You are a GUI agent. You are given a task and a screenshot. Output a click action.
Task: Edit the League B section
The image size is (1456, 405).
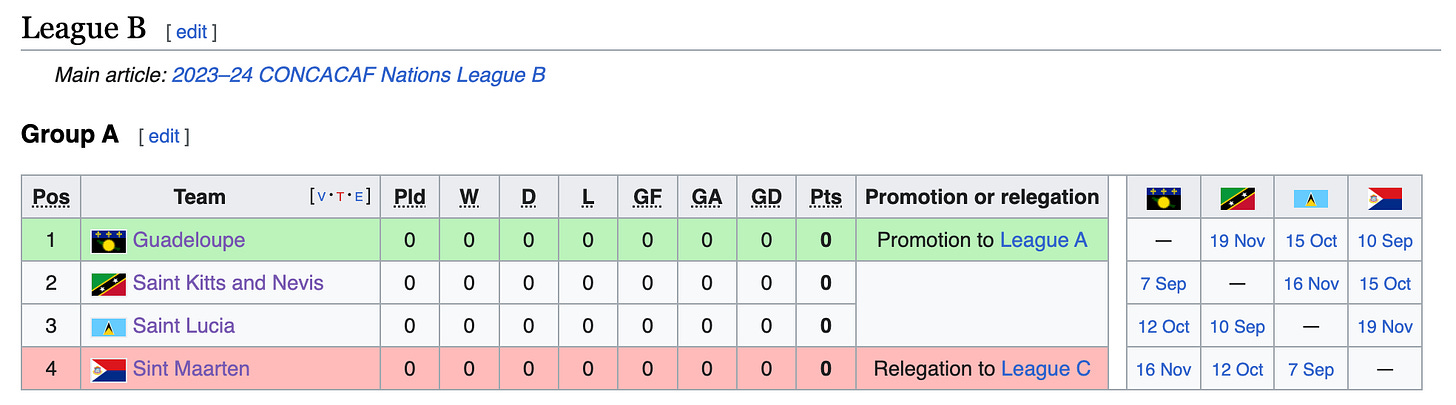[191, 31]
